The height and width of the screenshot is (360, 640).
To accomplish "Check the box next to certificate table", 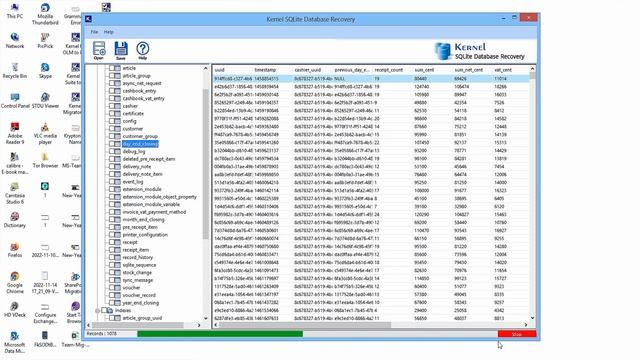I will [x=111, y=113].
